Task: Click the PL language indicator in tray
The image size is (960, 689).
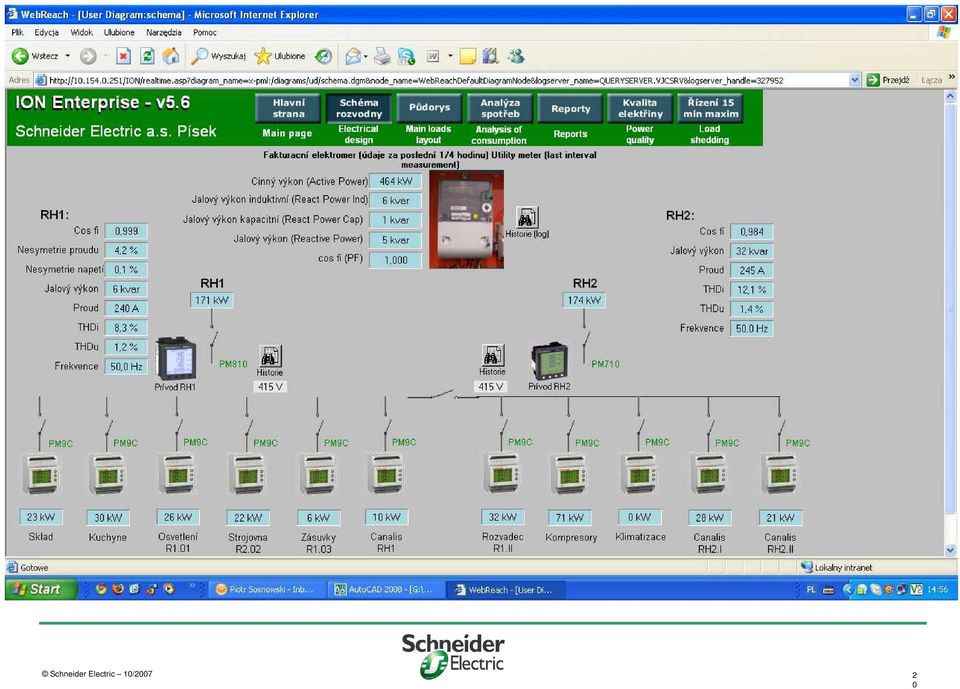Action: pos(811,590)
